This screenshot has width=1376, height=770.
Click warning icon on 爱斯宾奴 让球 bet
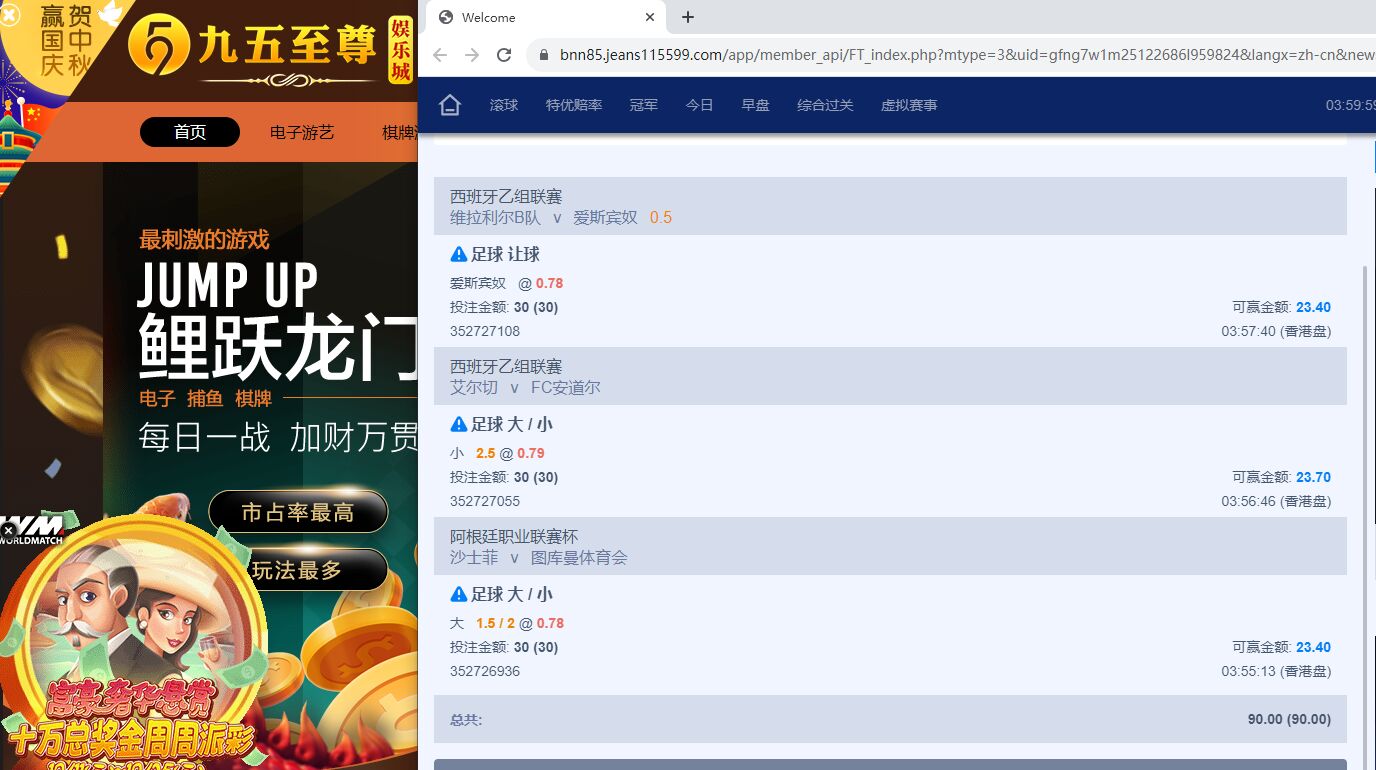point(459,254)
